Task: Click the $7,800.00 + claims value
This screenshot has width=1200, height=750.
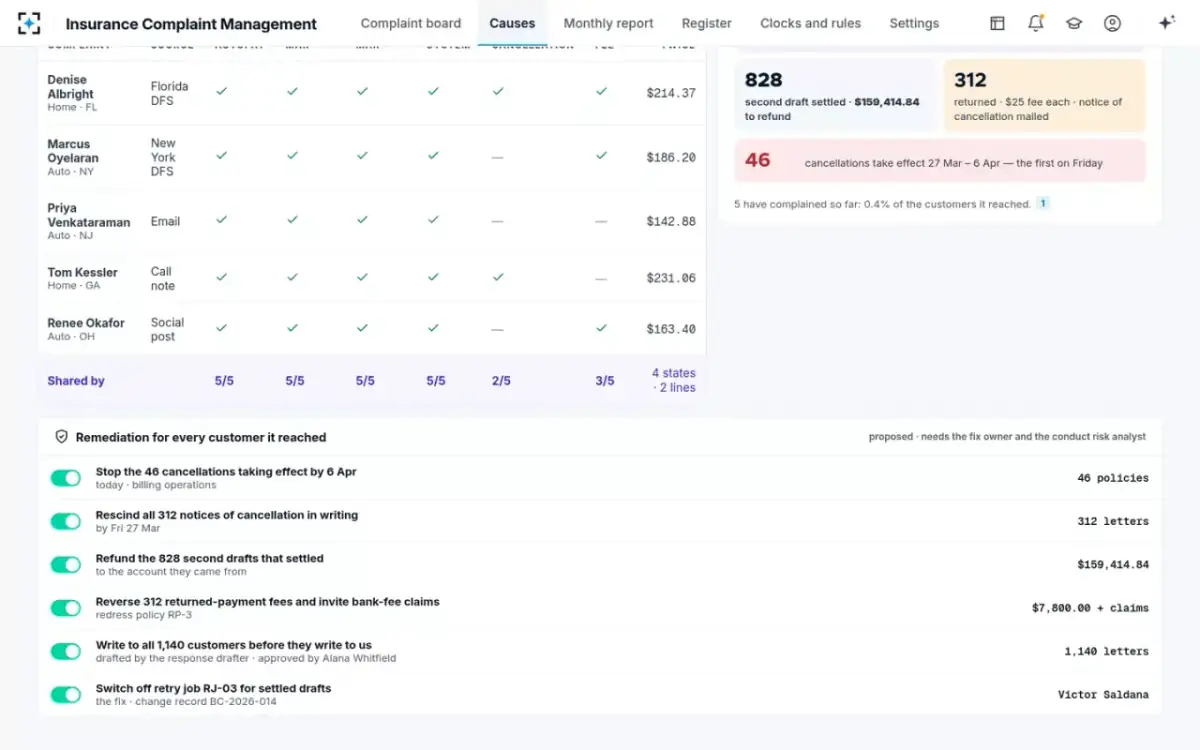Action: pyautogui.click(x=1091, y=608)
